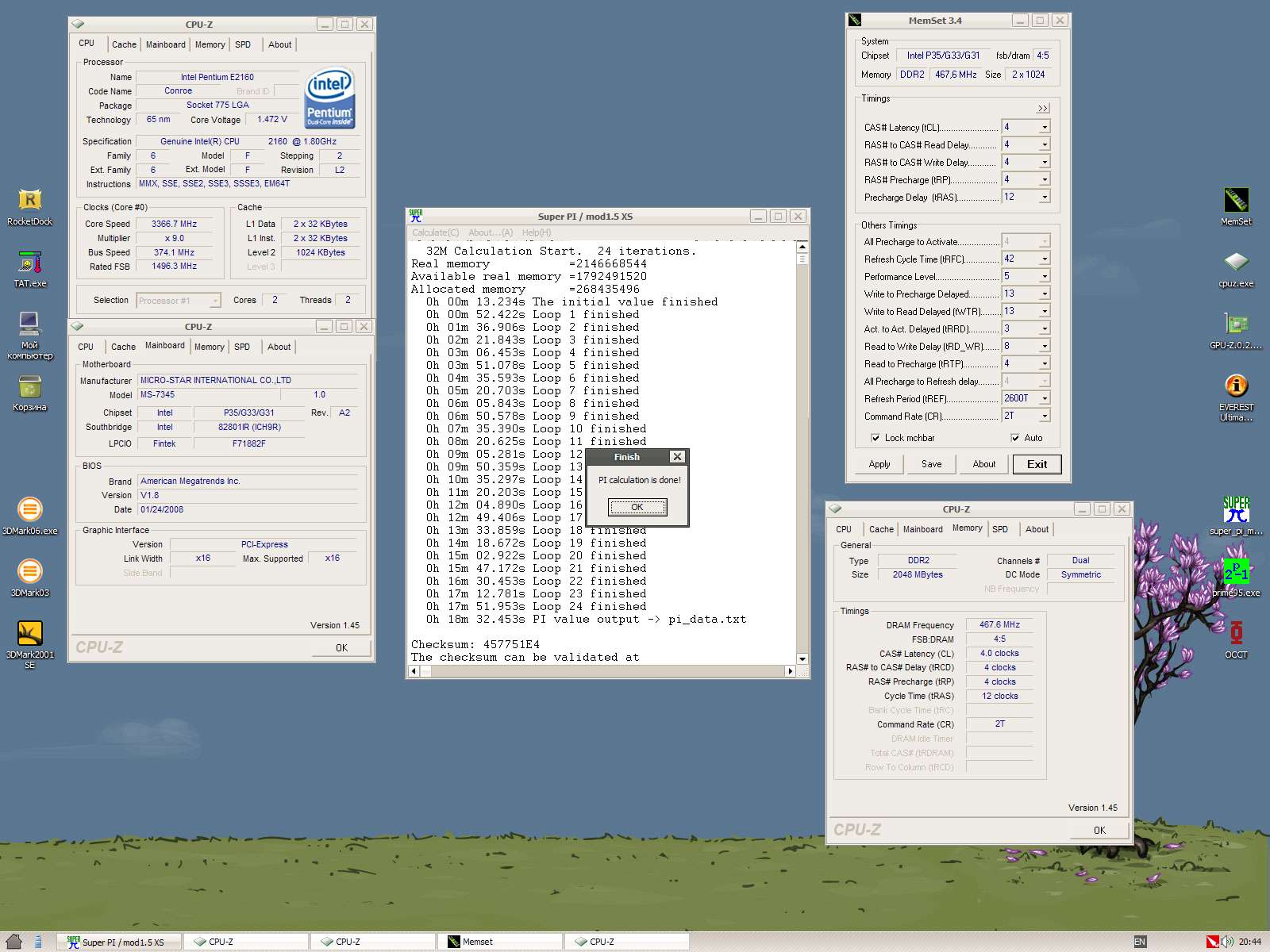1270x952 pixels.
Task: Open Refresh Period (tREF) dropdown
Action: click(1045, 398)
